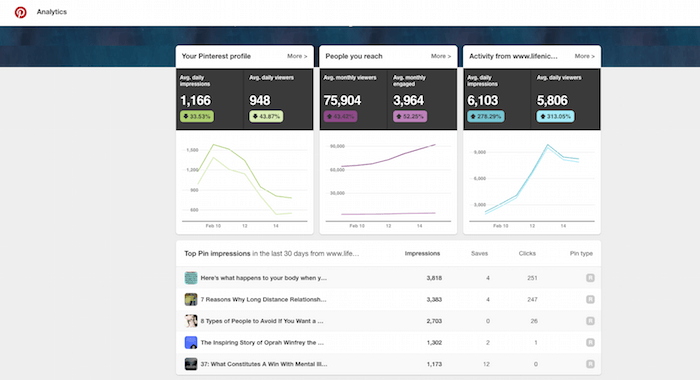This screenshot has width=700, height=380.
Task: Select the 278.29% impressions change badge
Action: (x=486, y=117)
